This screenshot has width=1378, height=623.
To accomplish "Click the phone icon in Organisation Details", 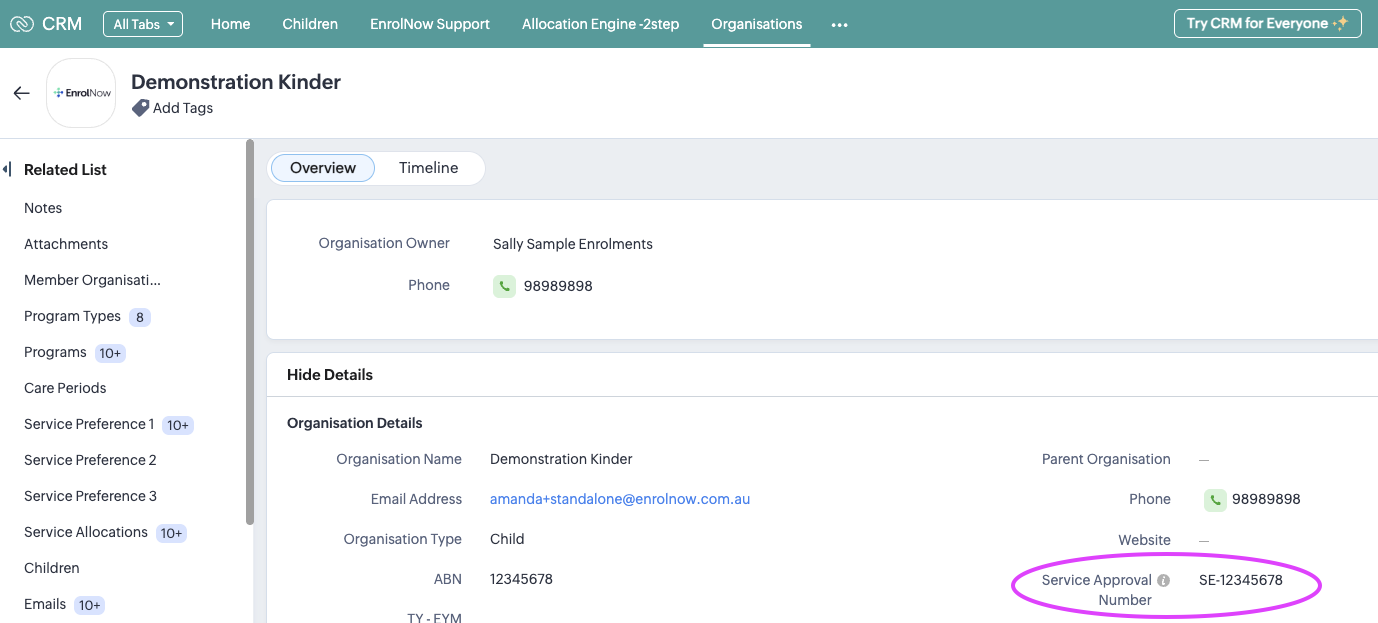I will 1215,499.
